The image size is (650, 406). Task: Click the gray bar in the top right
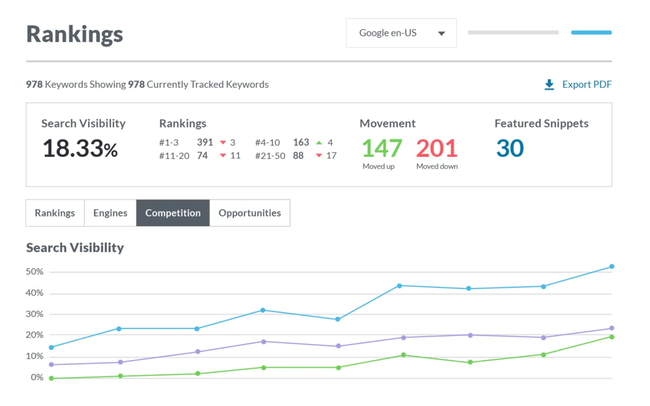pos(513,33)
